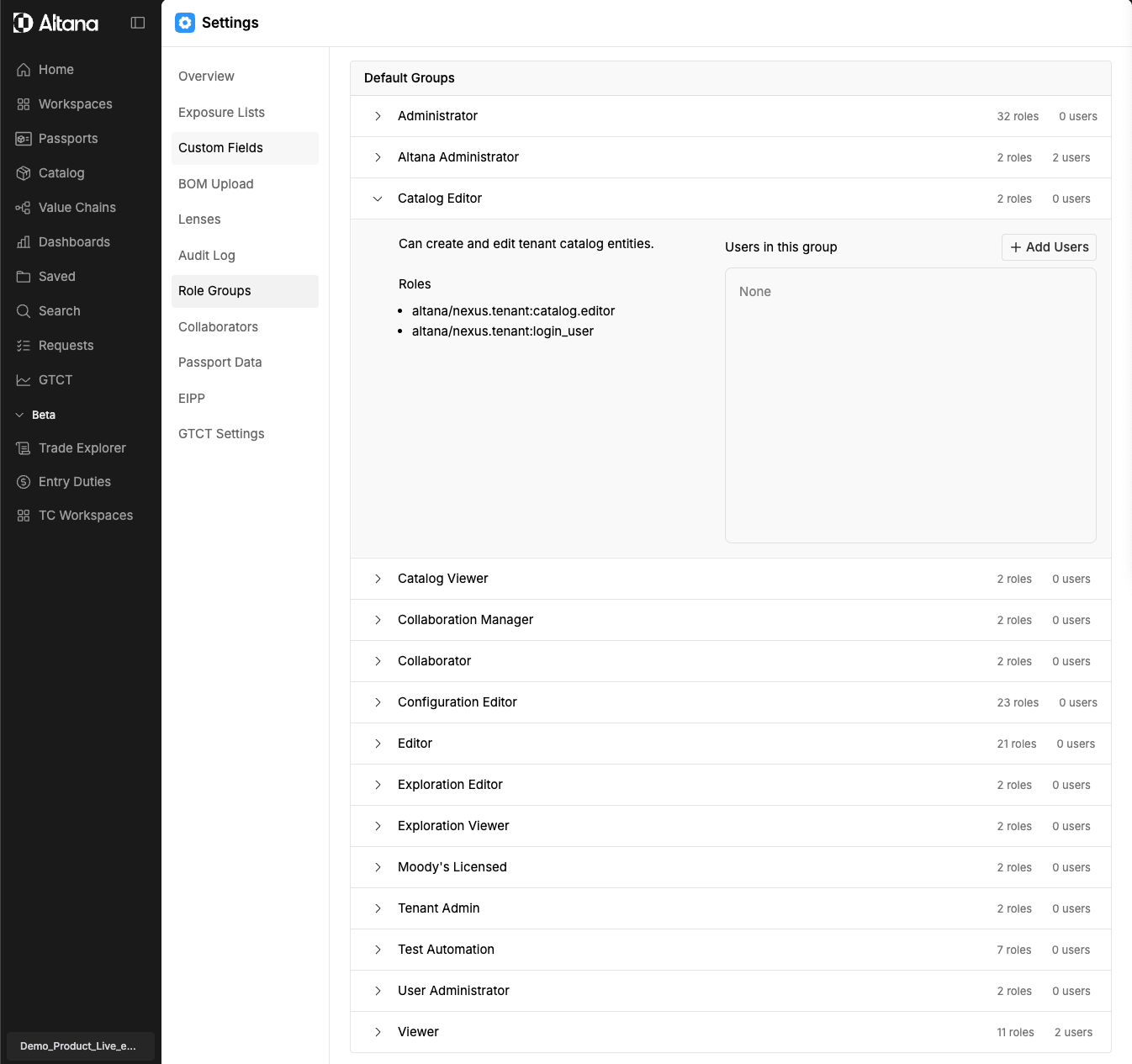This screenshot has height=1064, width=1132.
Task: Click 2 users on the Viewer row
Action: click(1073, 1033)
